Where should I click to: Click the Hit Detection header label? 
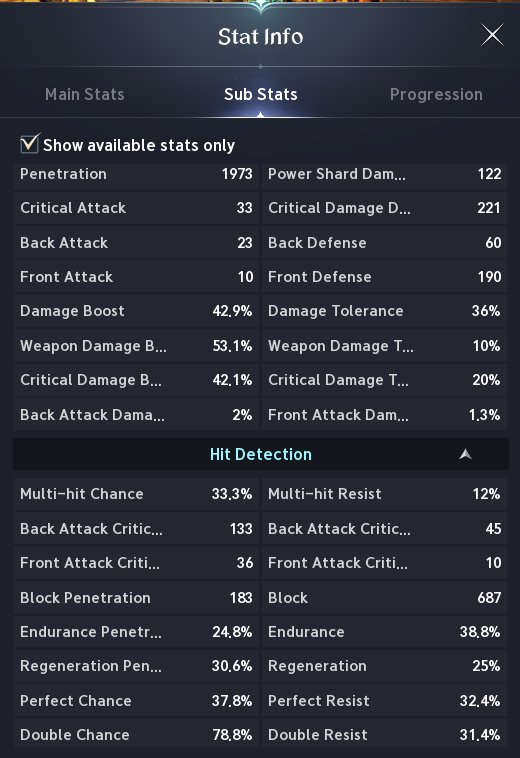(x=260, y=454)
